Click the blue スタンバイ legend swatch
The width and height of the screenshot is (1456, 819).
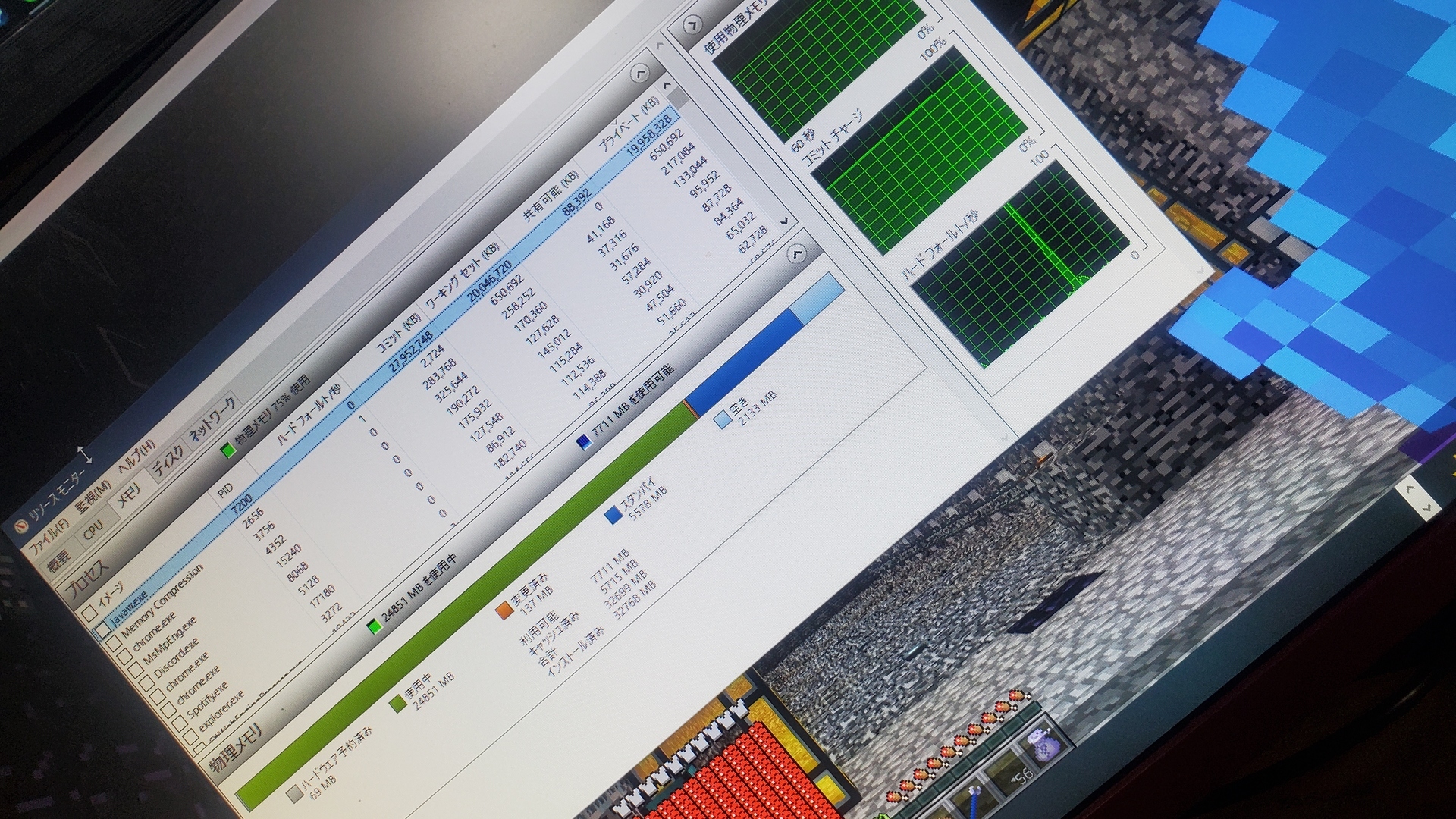coord(613,516)
